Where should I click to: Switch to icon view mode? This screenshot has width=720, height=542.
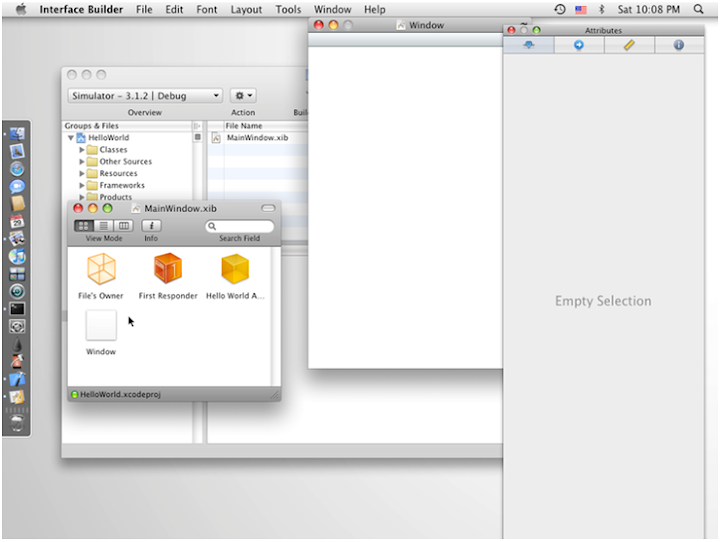click(x=84, y=226)
